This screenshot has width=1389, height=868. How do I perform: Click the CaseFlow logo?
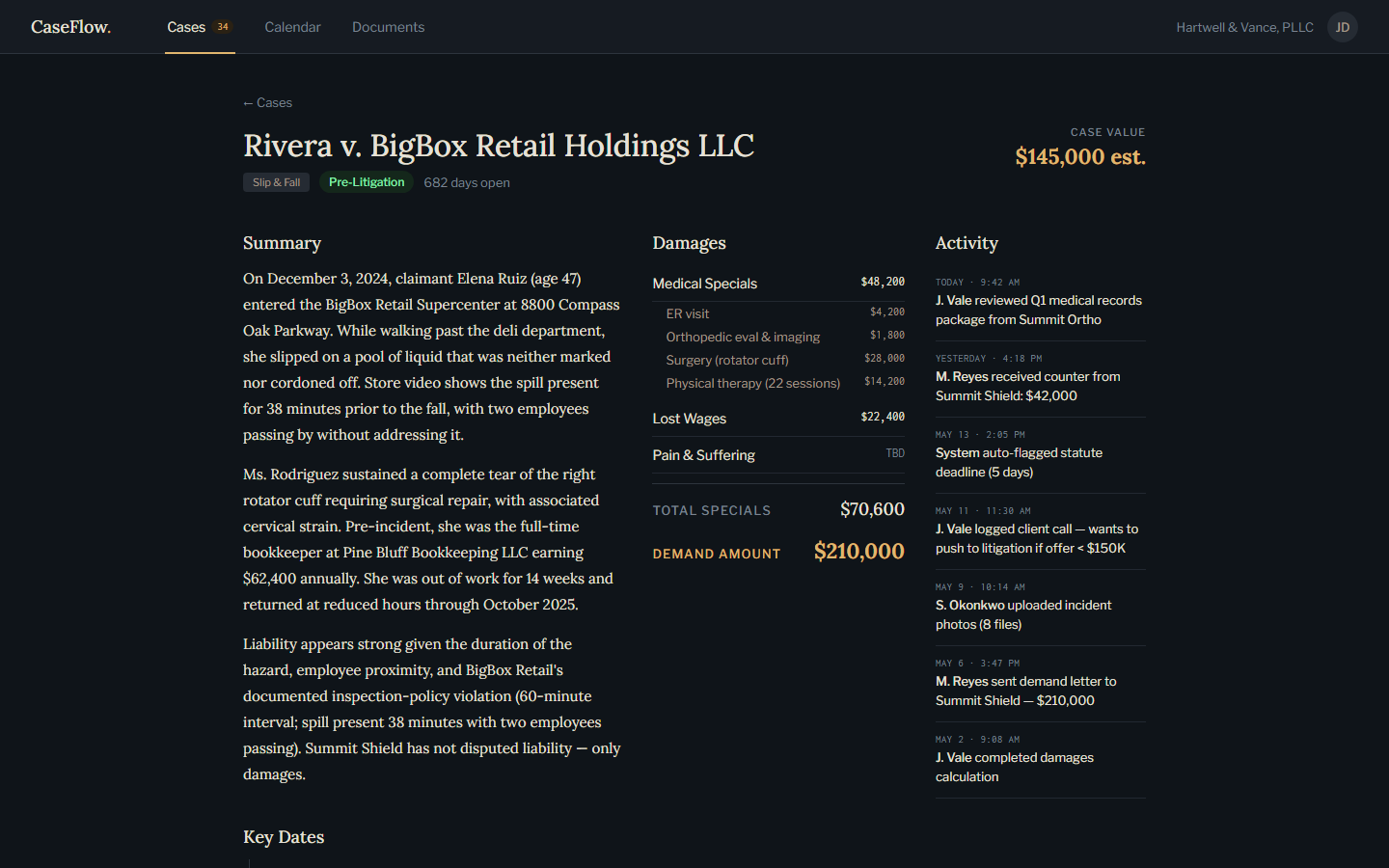[x=70, y=27]
